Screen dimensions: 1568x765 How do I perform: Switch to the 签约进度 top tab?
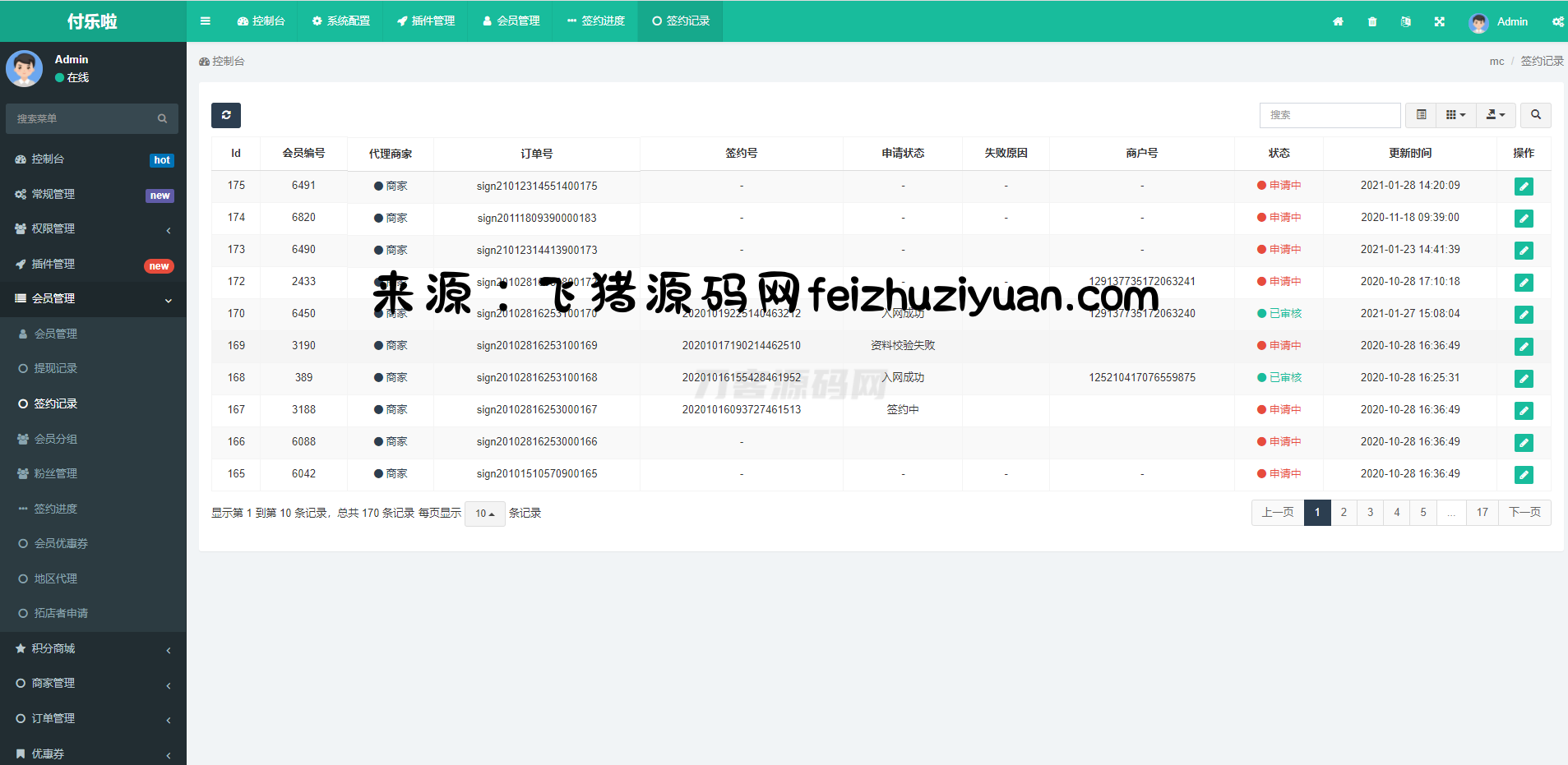tap(596, 21)
